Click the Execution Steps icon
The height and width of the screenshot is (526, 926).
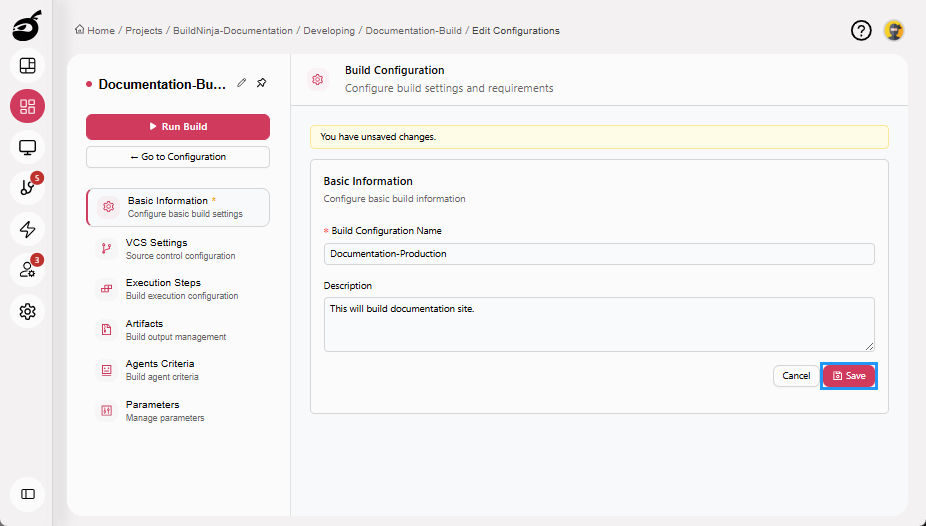pos(106,289)
